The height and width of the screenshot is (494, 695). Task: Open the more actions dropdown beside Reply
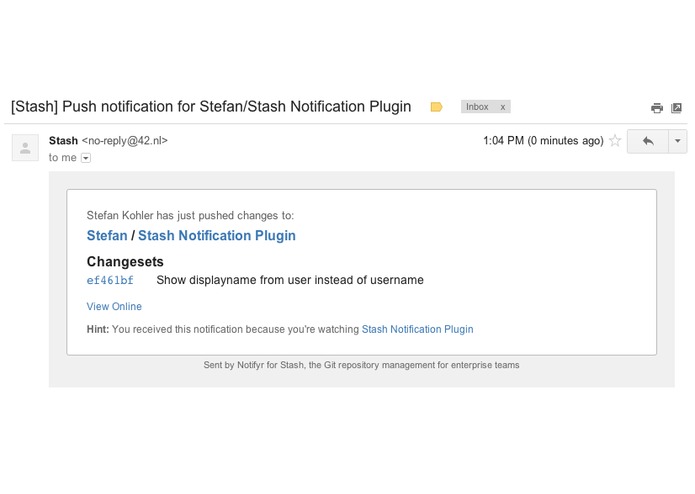tap(677, 141)
